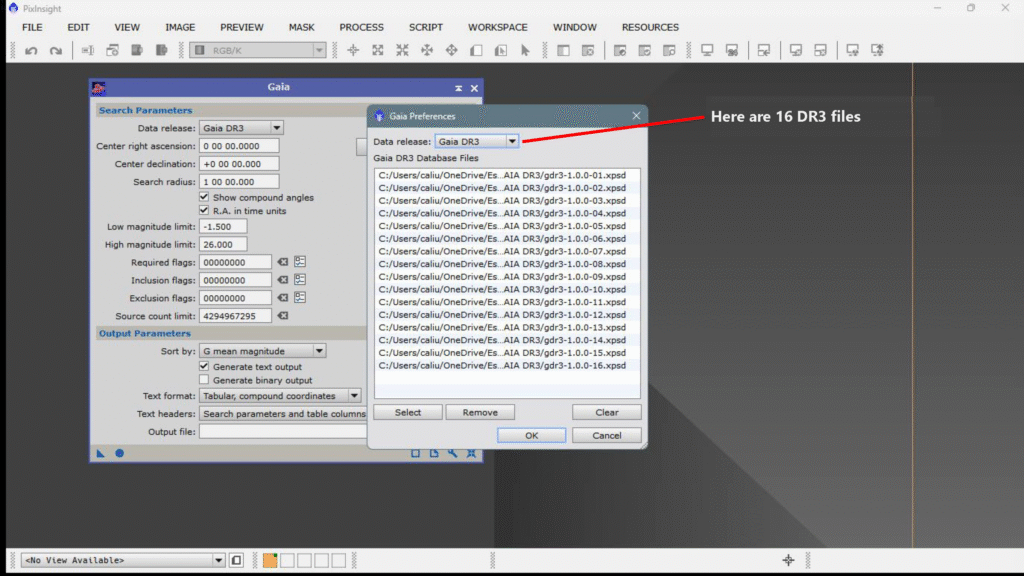Click the first monitor icon in toolbar
Image resolution: width=1024 pixels, height=576 pixels.
[x=707, y=50]
